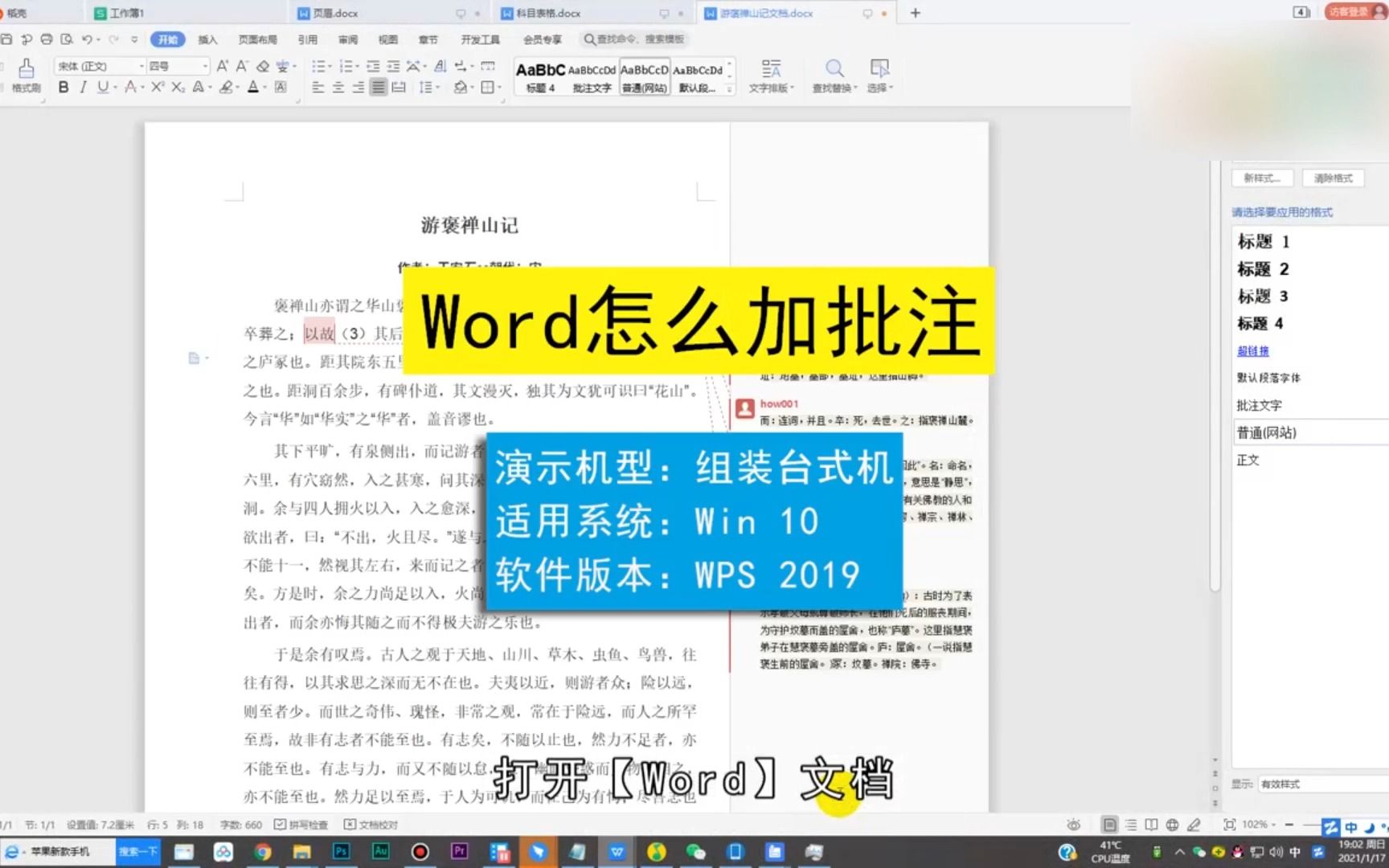Open Photoshop from the taskbar
Image resolution: width=1389 pixels, height=868 pixels.
(341, 852)
